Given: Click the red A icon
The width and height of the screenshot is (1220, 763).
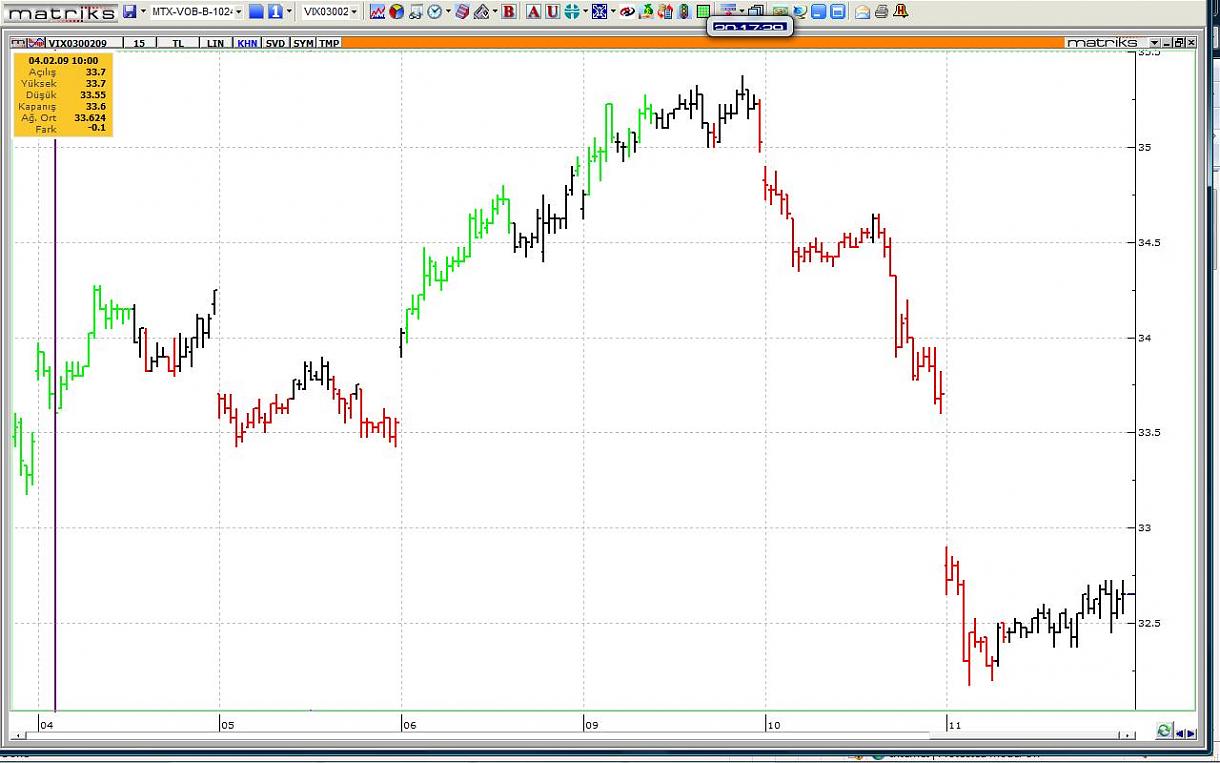Looking at the screenshot, I should click(533, 11).
